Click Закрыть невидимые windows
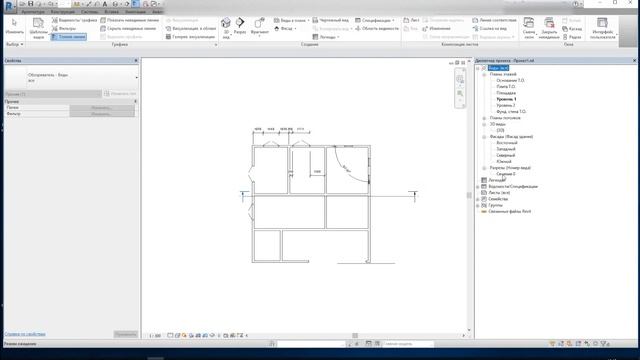 click(549, 28)
